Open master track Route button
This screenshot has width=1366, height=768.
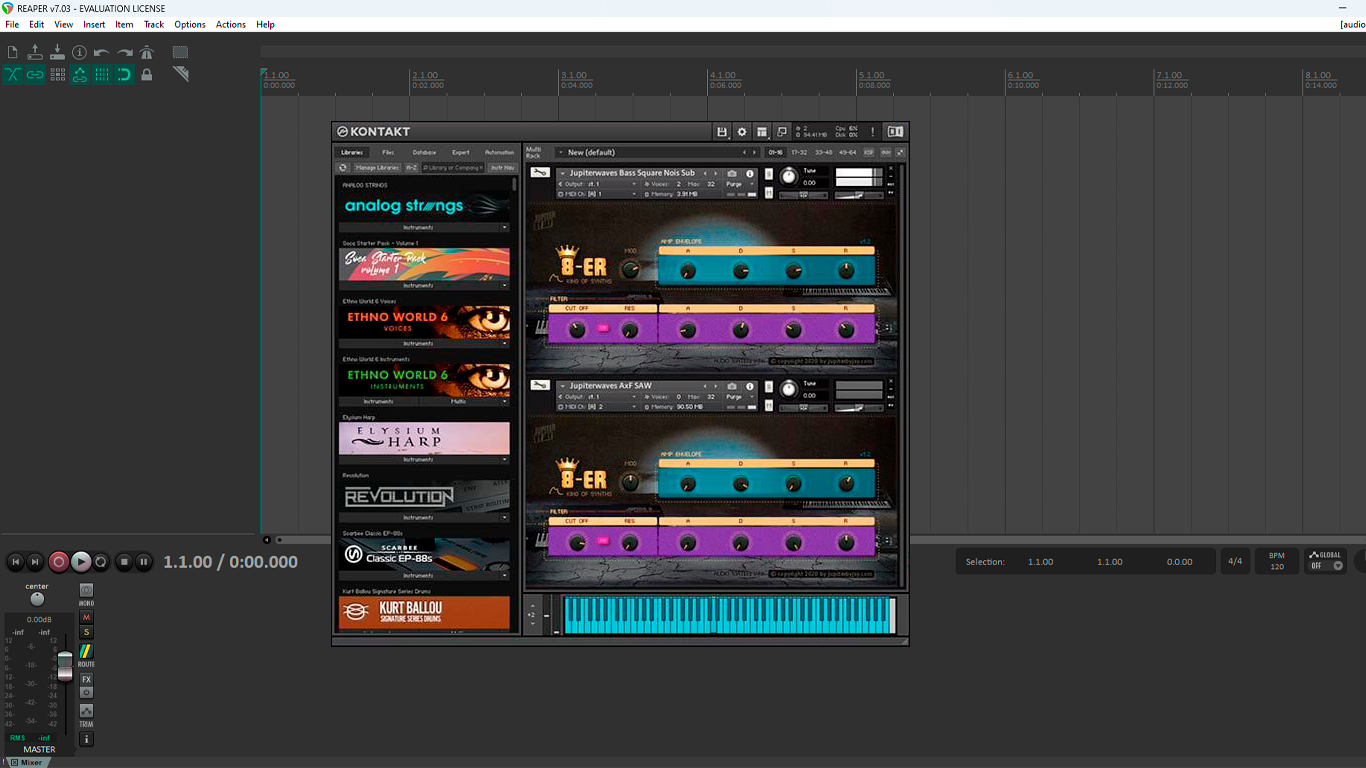point(86,651)
